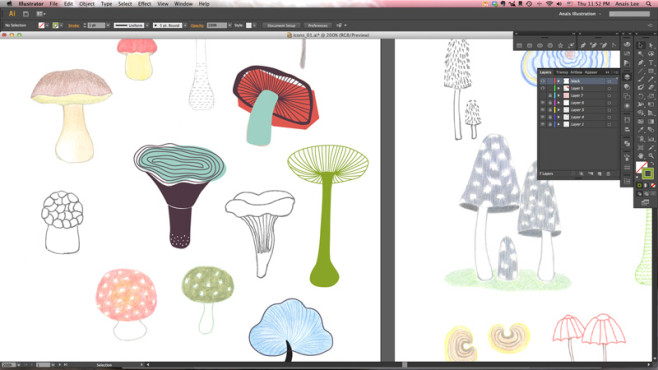
Task: Click the stroke weight input field
Action: [96, 26]
